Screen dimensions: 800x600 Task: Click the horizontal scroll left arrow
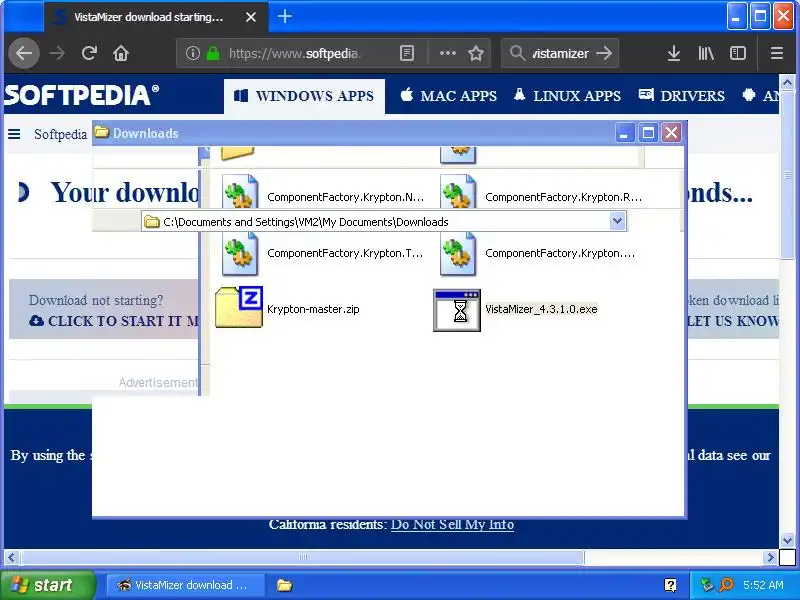12,557
